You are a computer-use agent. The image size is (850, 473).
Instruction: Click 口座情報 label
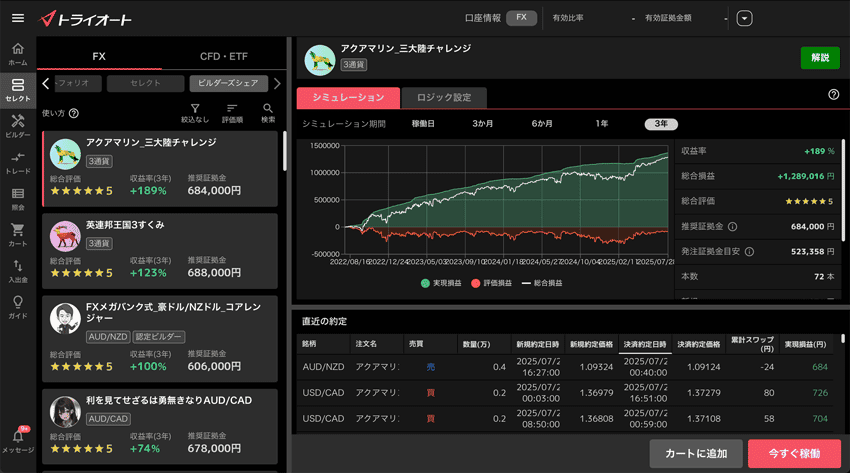coord(482,18)
